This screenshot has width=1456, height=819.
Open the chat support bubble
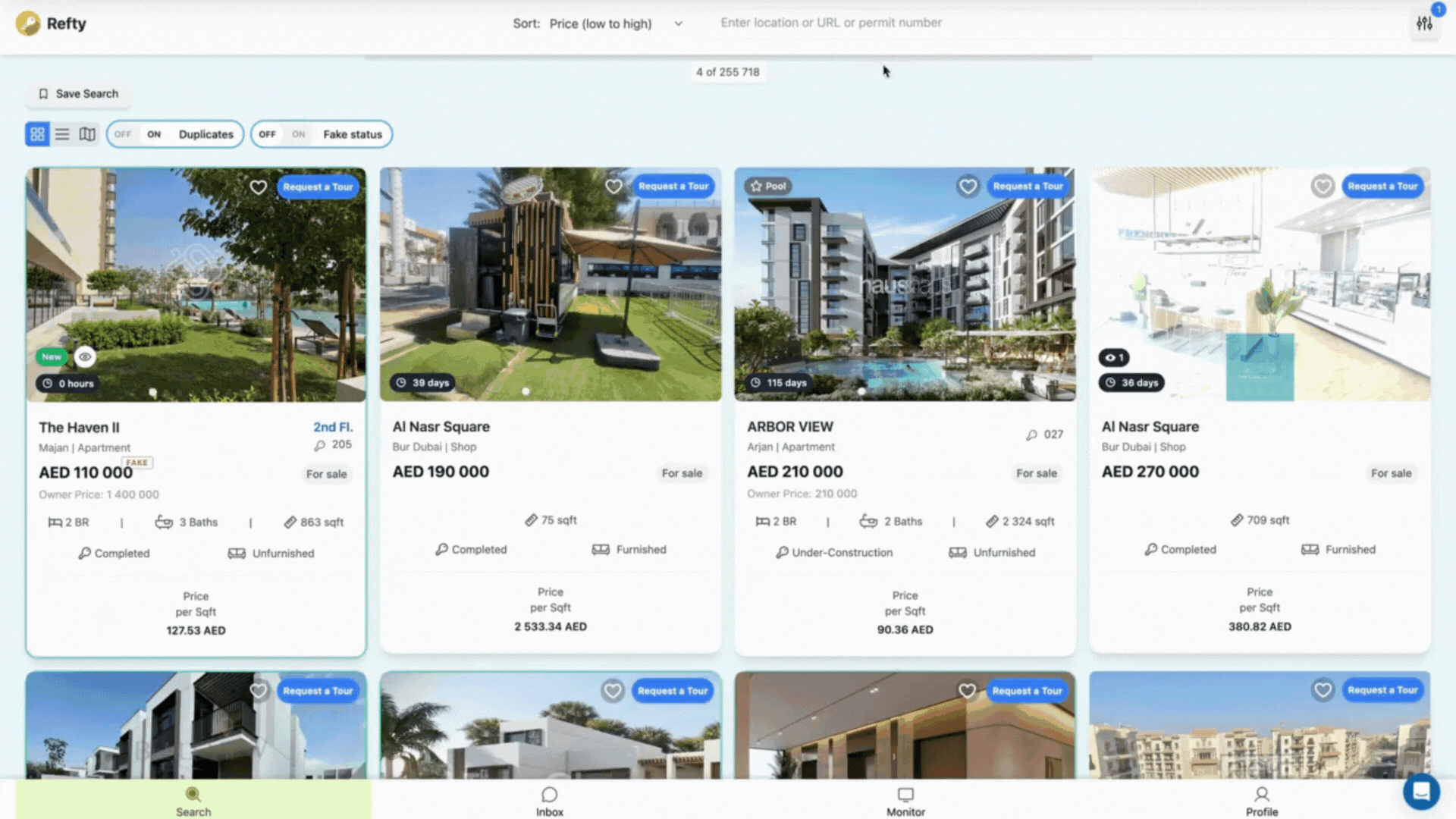click(1421, 792)
